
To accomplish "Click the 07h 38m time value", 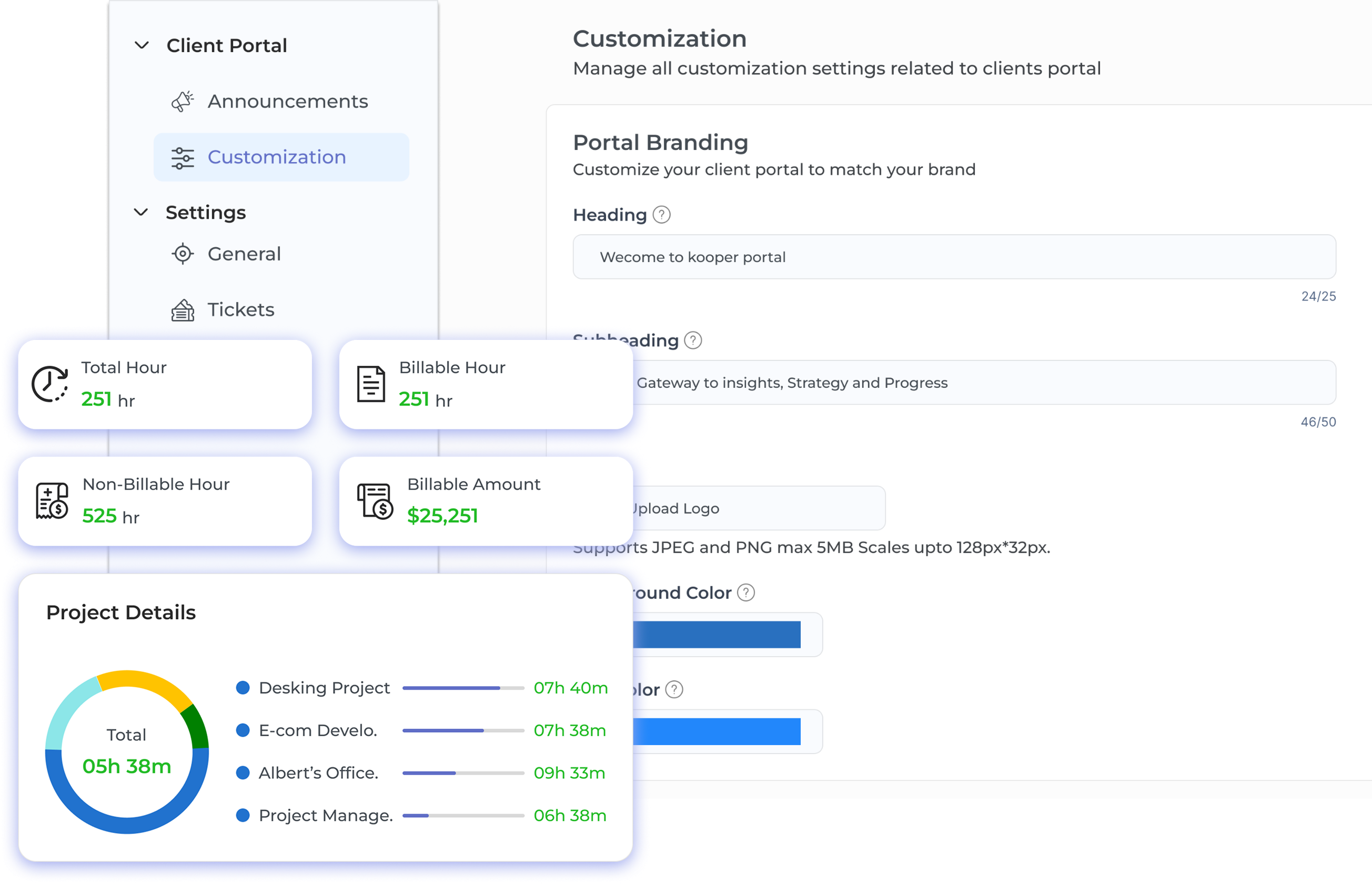I will [570, 730].
